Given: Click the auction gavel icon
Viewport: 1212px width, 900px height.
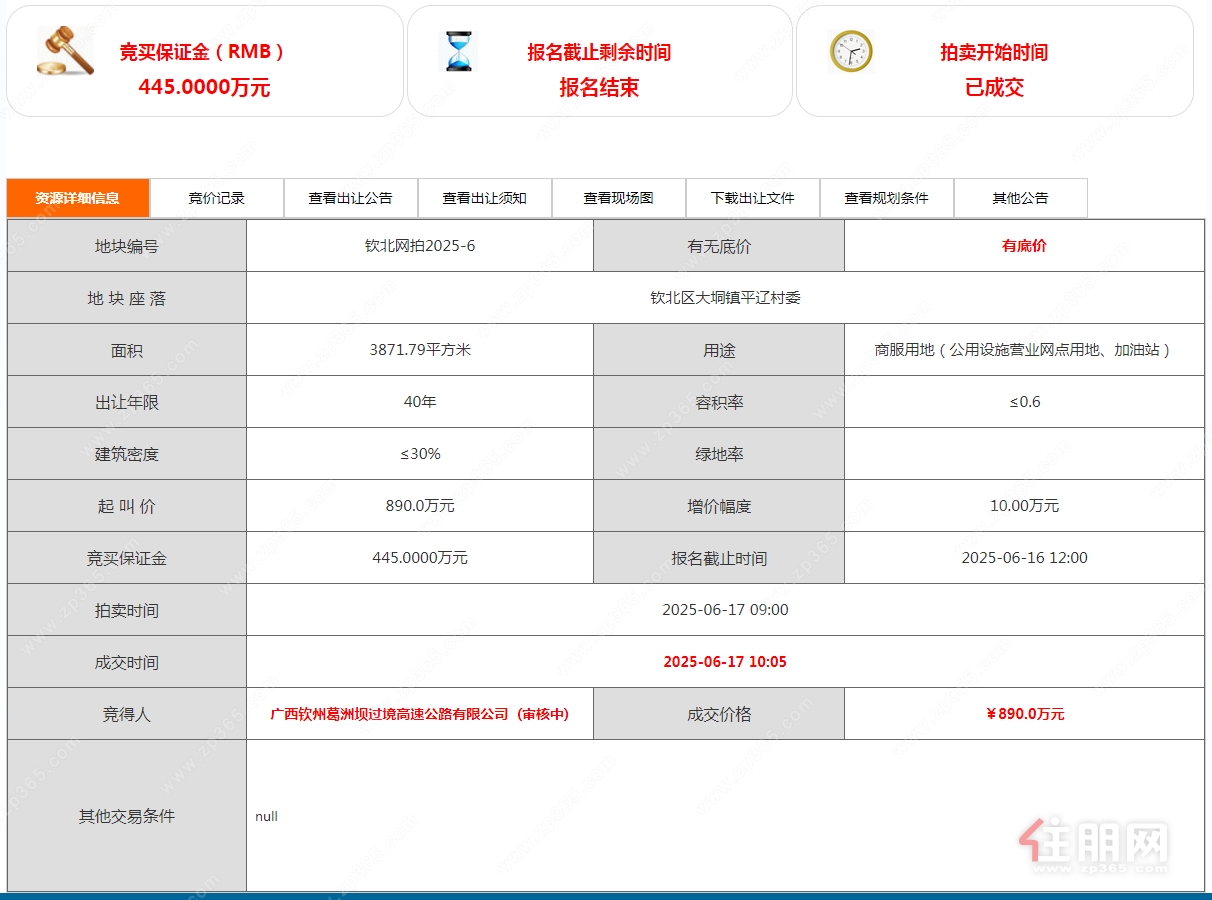Looking at the screenshot, I should pos(64,51).
